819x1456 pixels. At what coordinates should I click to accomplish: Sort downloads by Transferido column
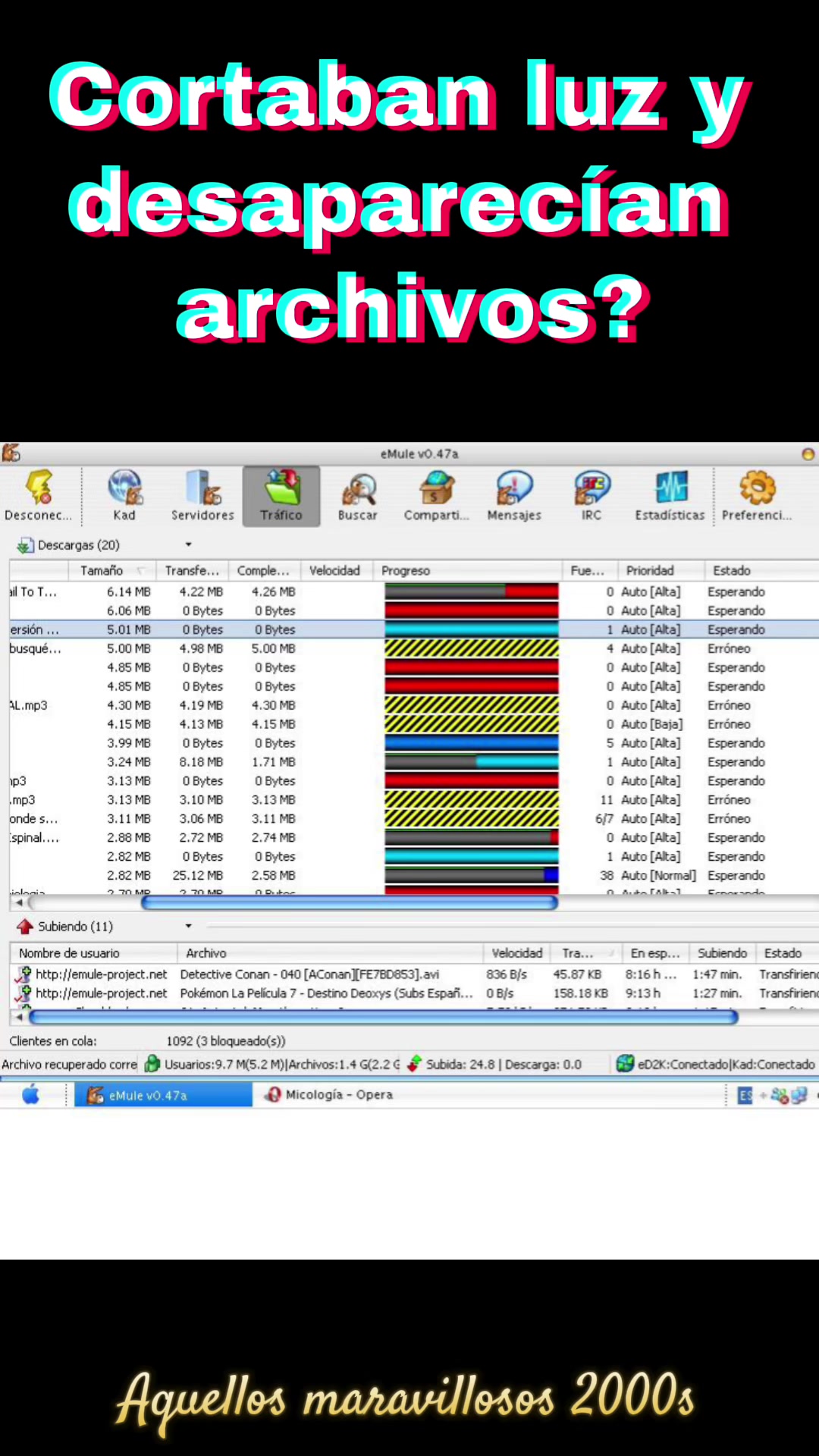pyautogui.click(x=192, y=570)
